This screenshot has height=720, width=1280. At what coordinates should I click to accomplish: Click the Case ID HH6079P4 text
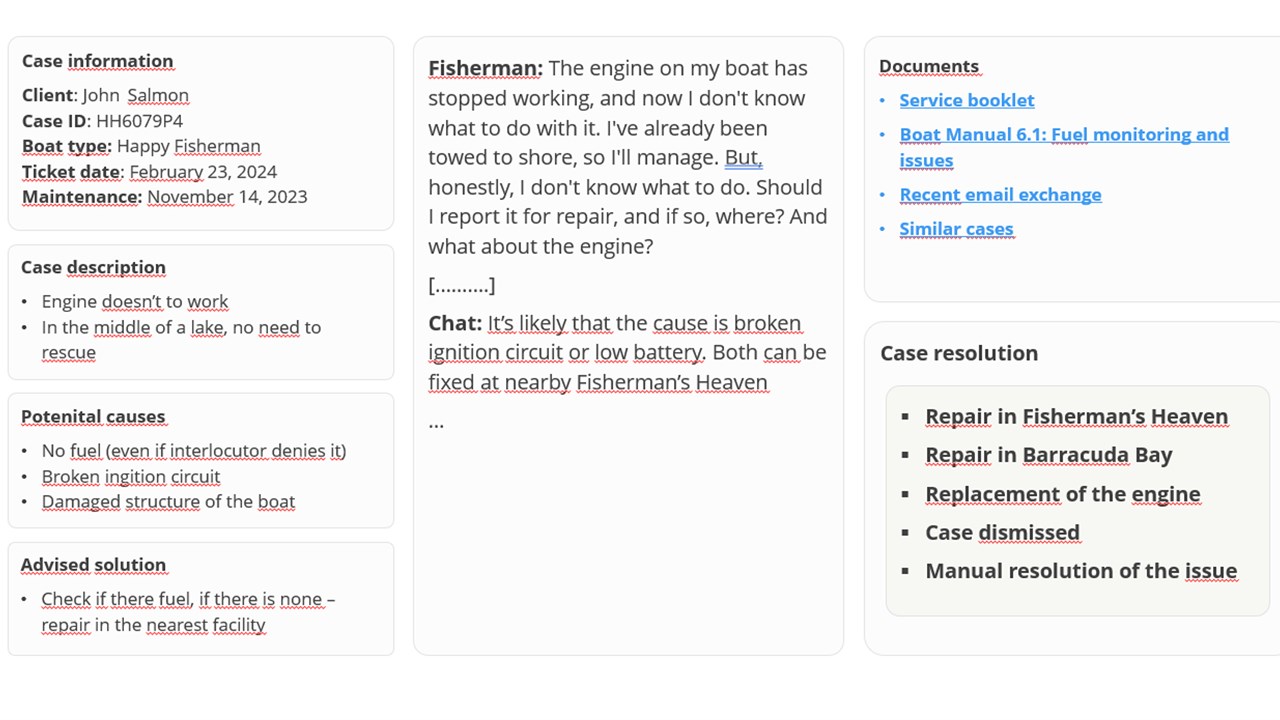pyautogui.click(x=102, y=121)
